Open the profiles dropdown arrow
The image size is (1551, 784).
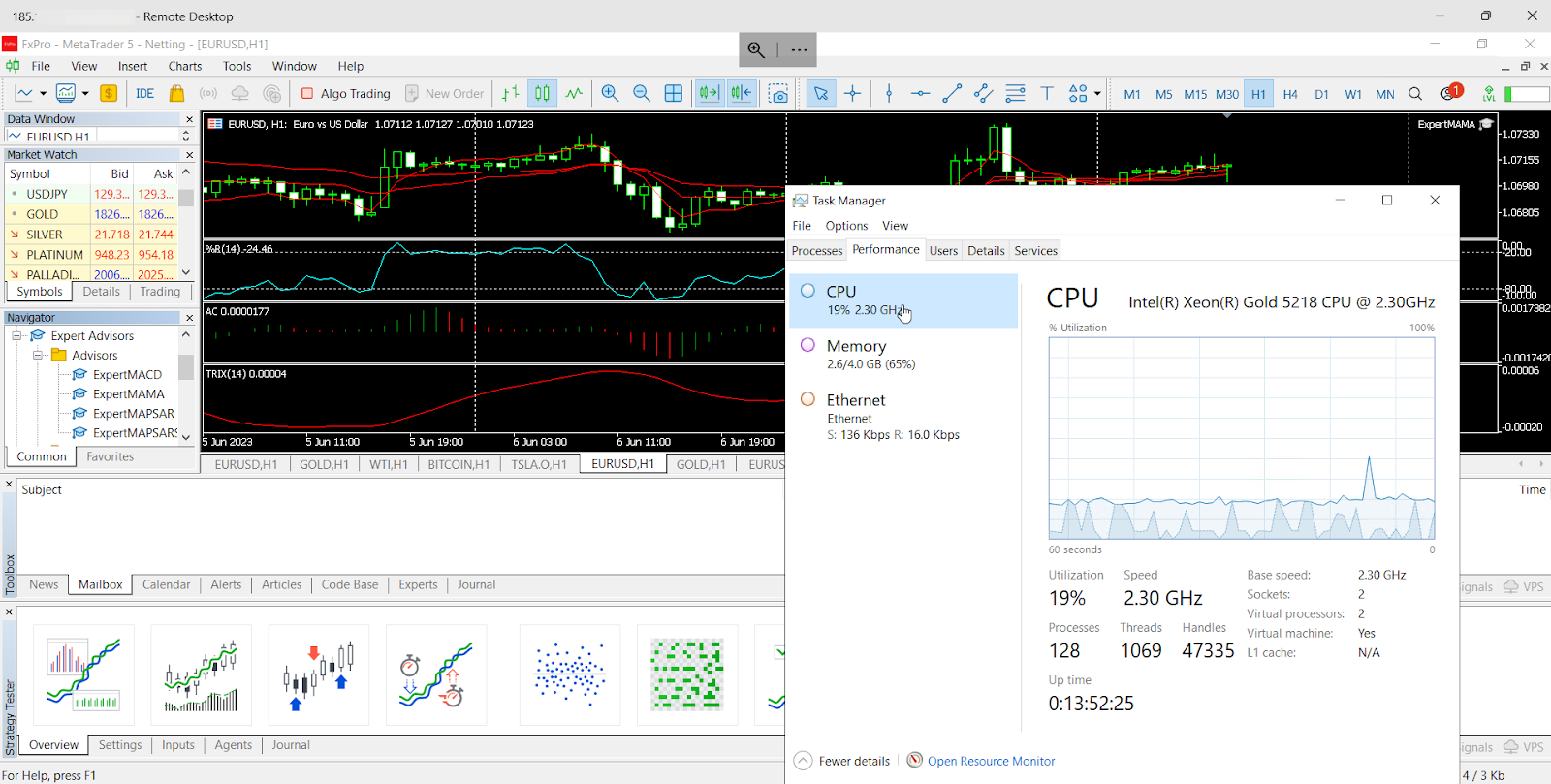pos(85,94)
